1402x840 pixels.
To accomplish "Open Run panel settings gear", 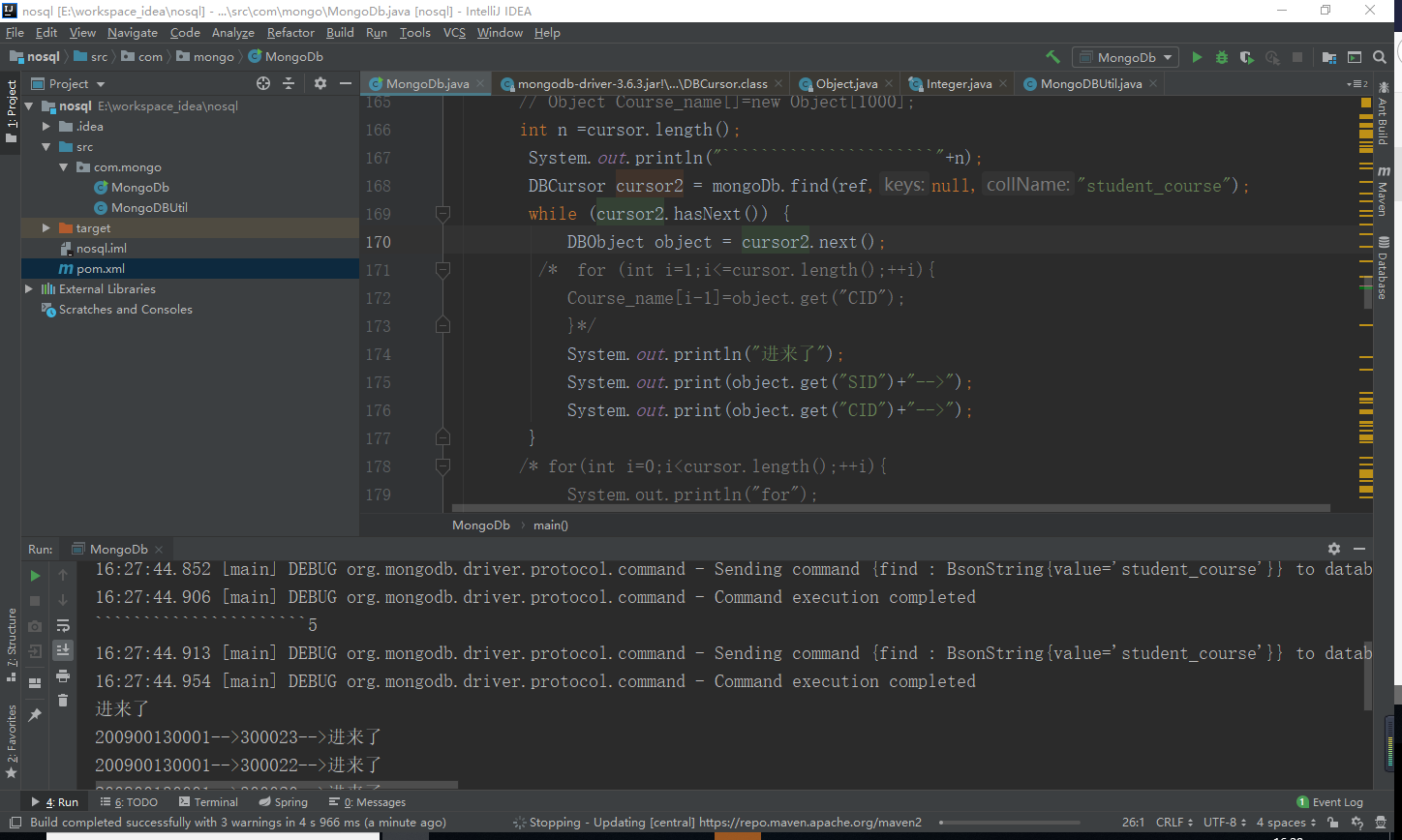I will (1334, 549).
